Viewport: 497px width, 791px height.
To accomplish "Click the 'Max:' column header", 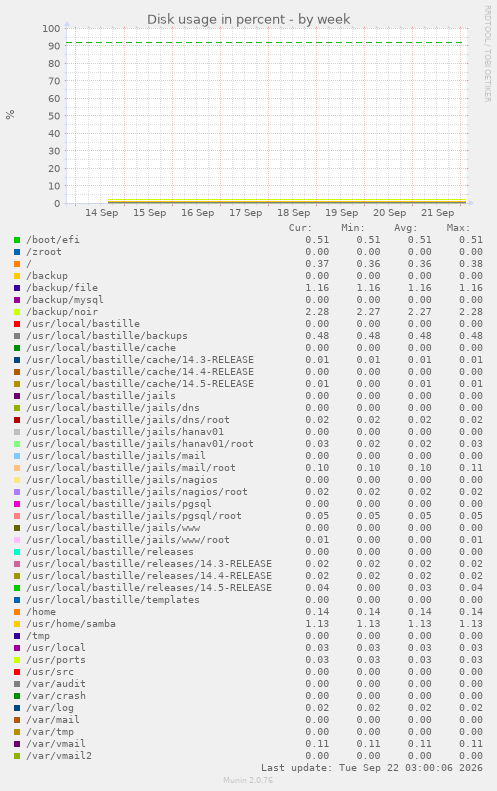I will pos(458,228).
